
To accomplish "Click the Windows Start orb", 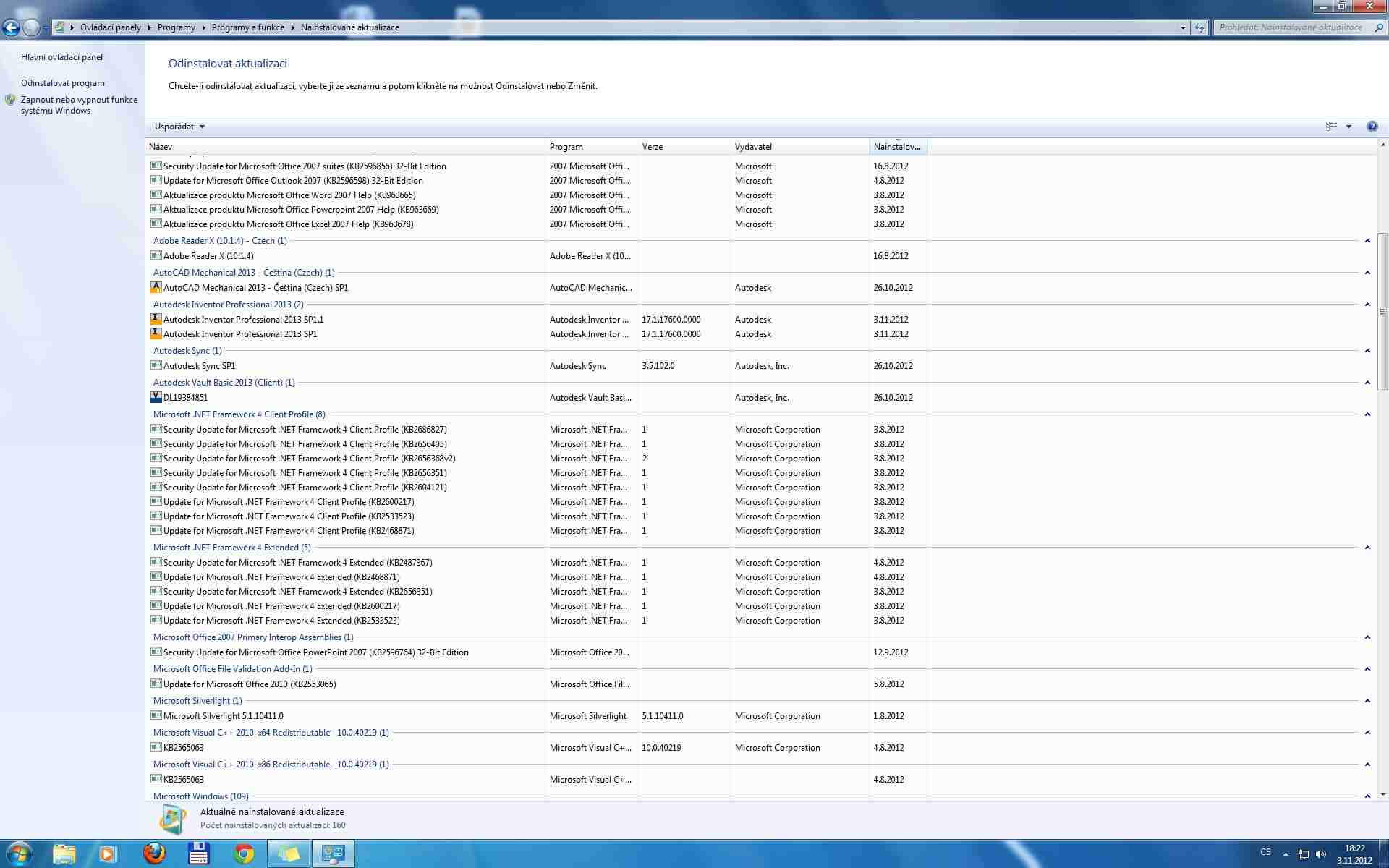I will pyautogui.click(x=20, y=854).
